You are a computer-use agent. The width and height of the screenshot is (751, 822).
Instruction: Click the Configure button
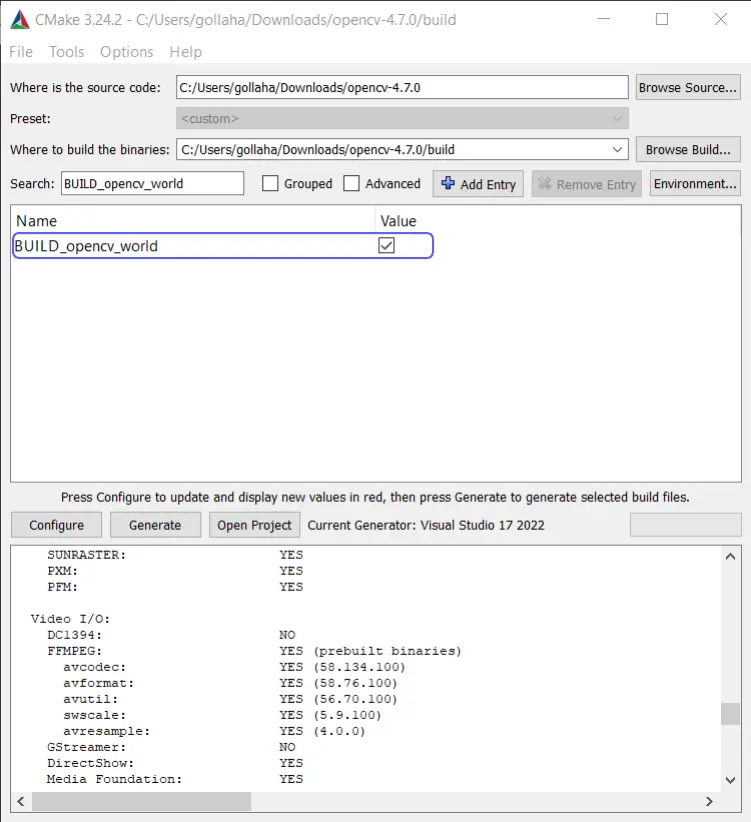tap(56, 525)
